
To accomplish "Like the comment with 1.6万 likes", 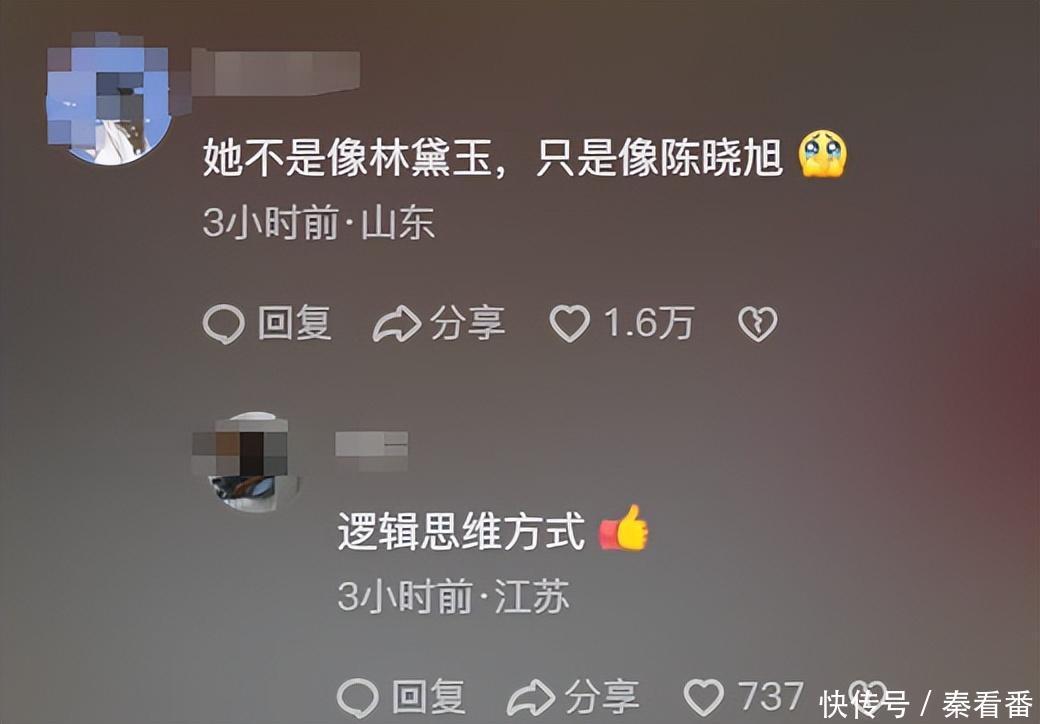I will [570, 324].
